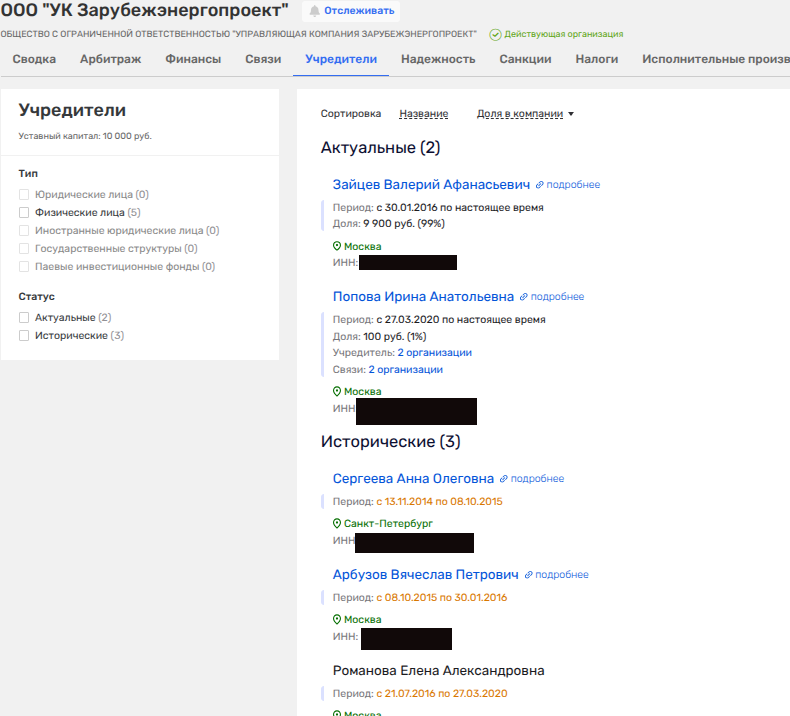The width and height of the screenshot is (790, 716).
Task: Click Связи 2 организации link
Action: (x=405, y=370)
